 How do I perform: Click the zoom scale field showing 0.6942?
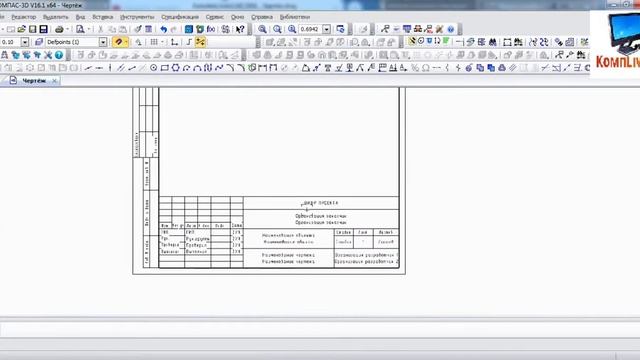311,29
